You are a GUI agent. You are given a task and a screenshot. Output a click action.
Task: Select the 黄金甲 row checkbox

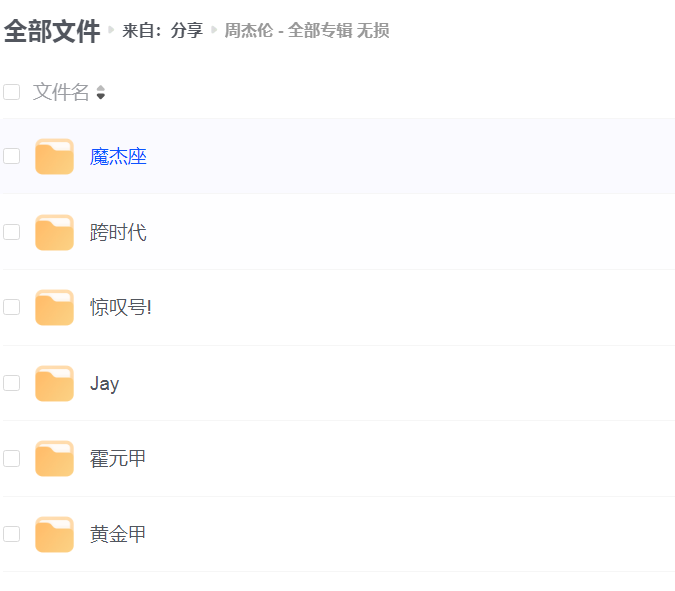(12, 534)
